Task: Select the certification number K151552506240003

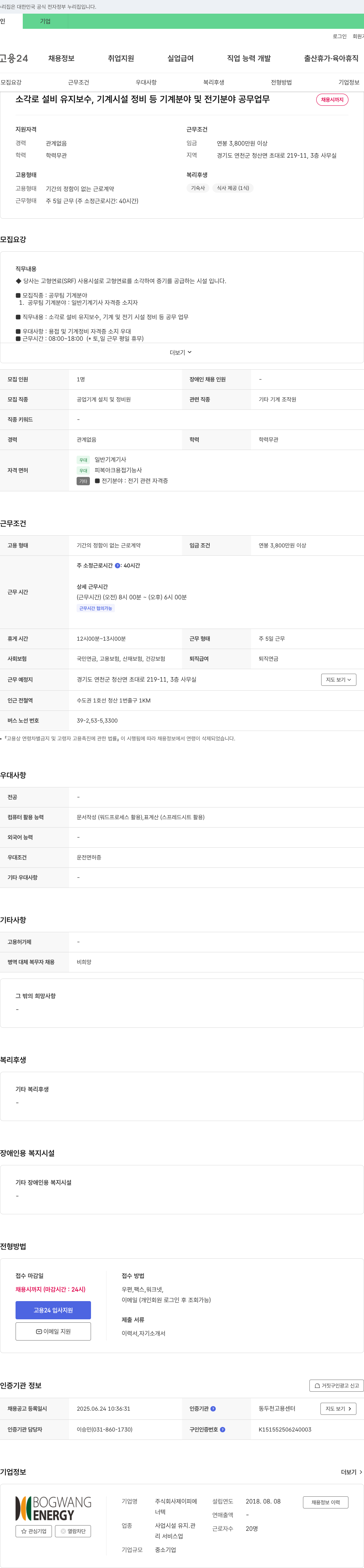Action: [x=285, y=1429]
